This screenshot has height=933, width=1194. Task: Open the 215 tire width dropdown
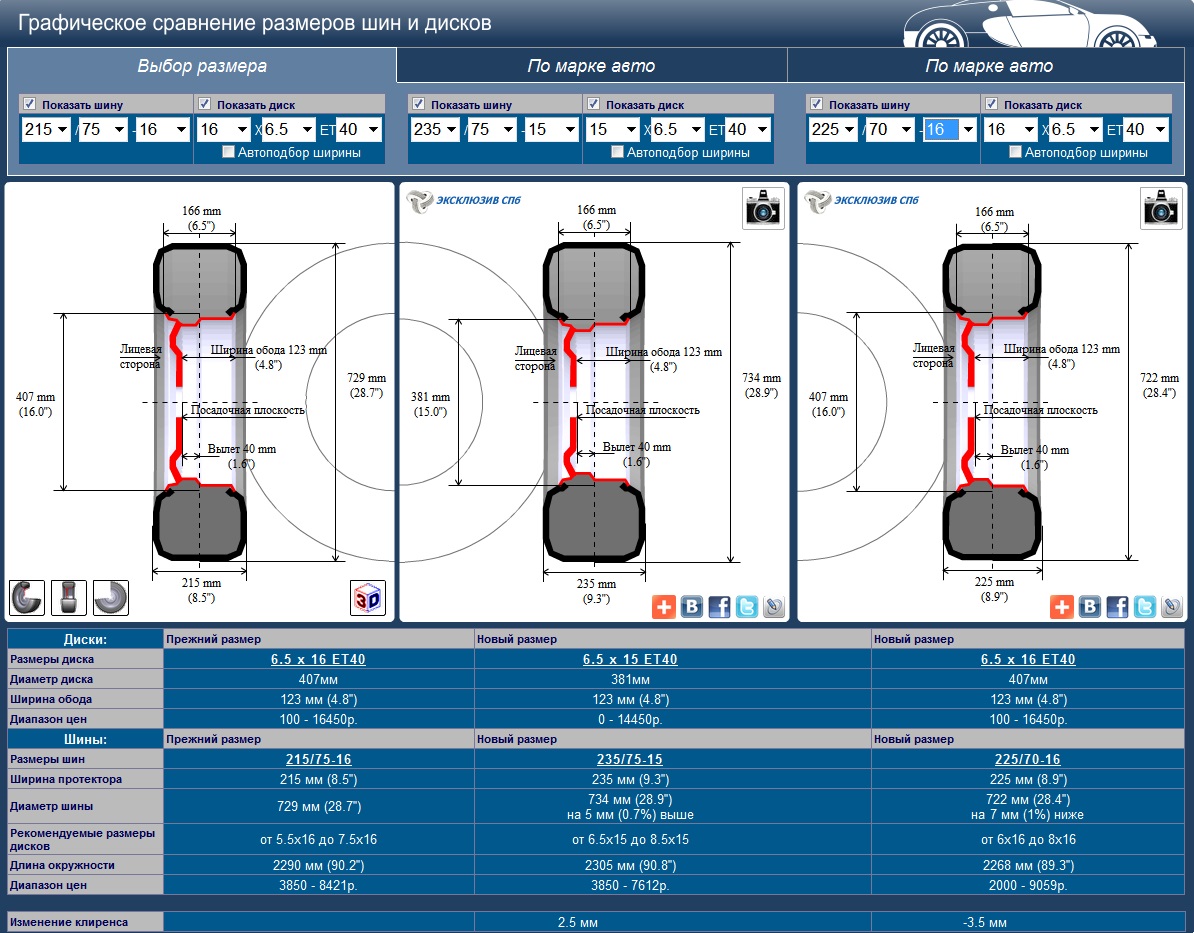(46, 130)
